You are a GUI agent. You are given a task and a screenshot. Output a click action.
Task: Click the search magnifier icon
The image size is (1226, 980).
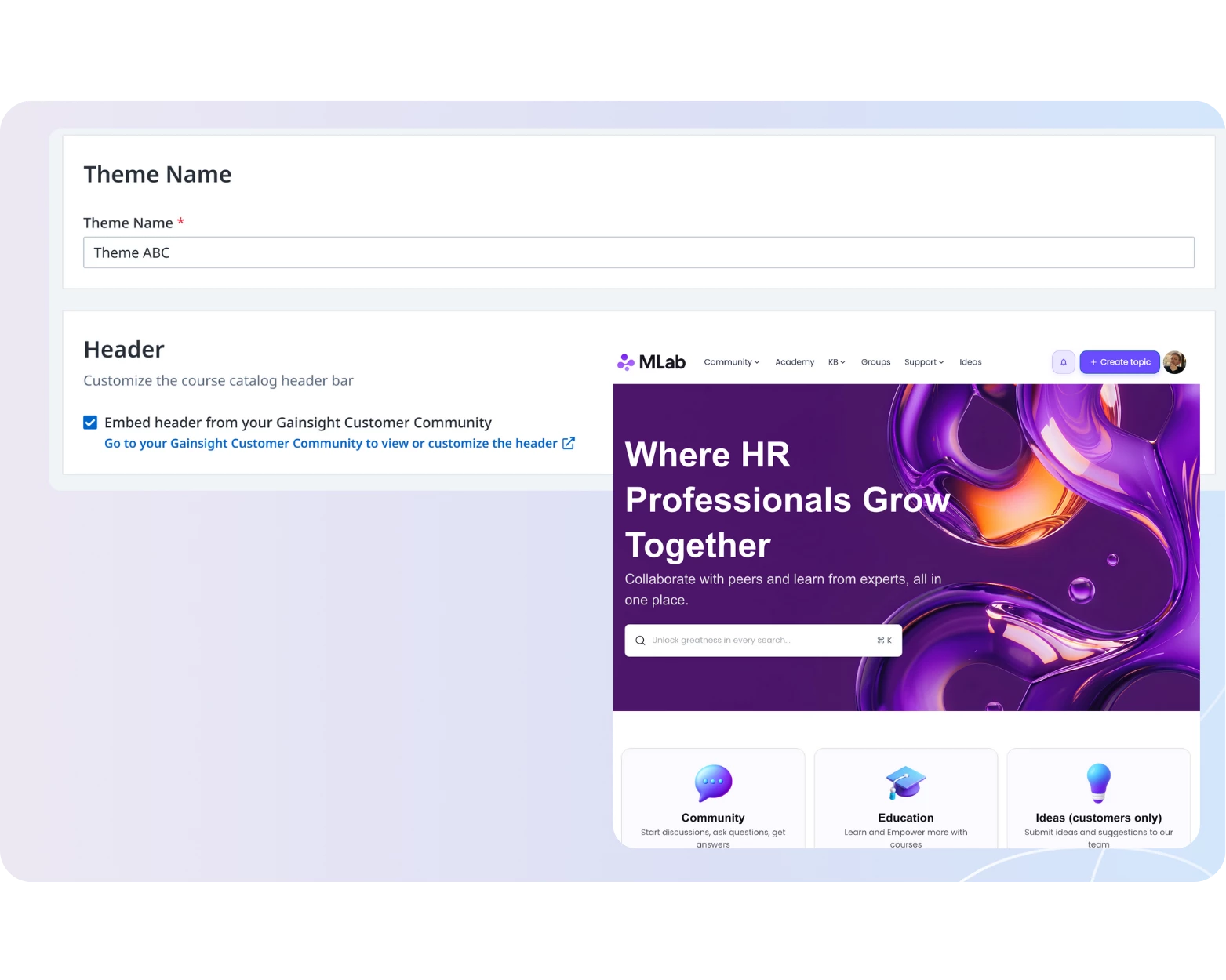point(640,641)
